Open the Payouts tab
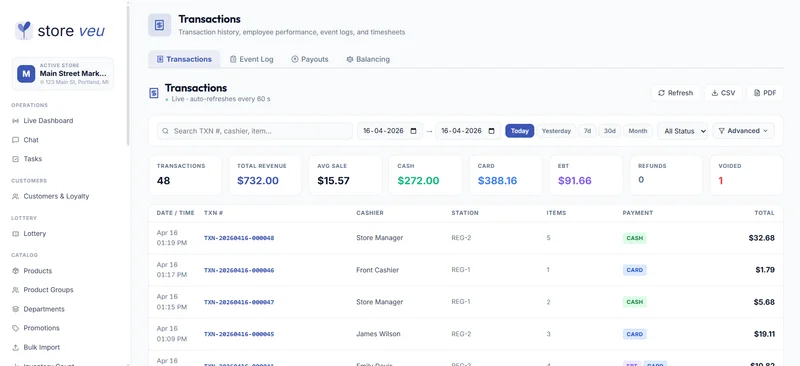Screen dimensions: 800x366 310,59
